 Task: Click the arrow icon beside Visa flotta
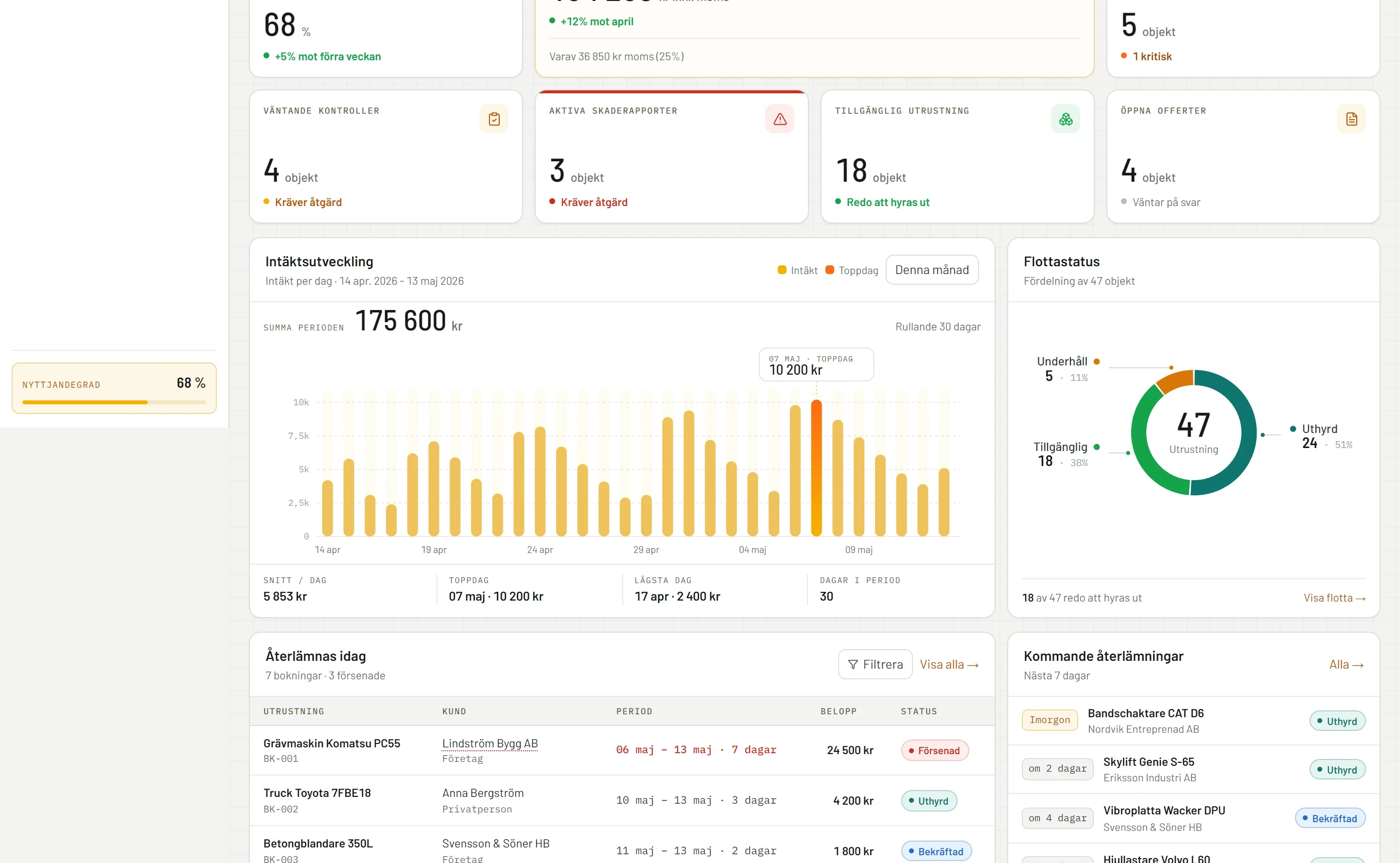coord(1360,598)
